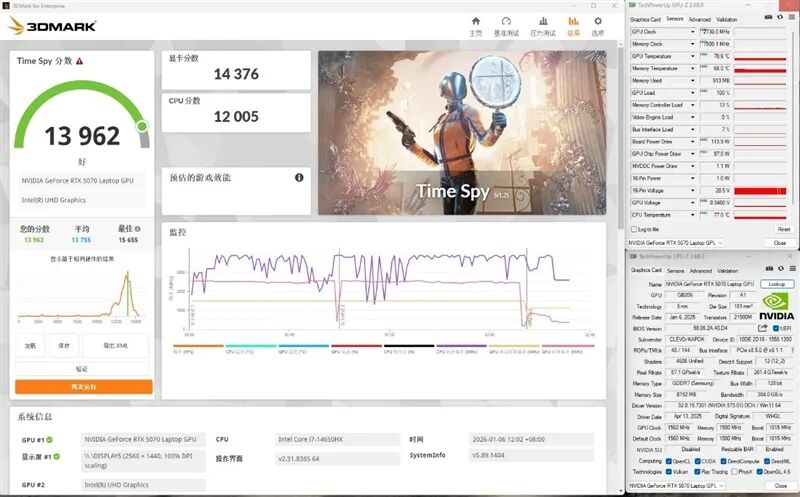Click the Lookup button in GPU-Z
Screen dimensions: 800x497
(x=776, y=284)
